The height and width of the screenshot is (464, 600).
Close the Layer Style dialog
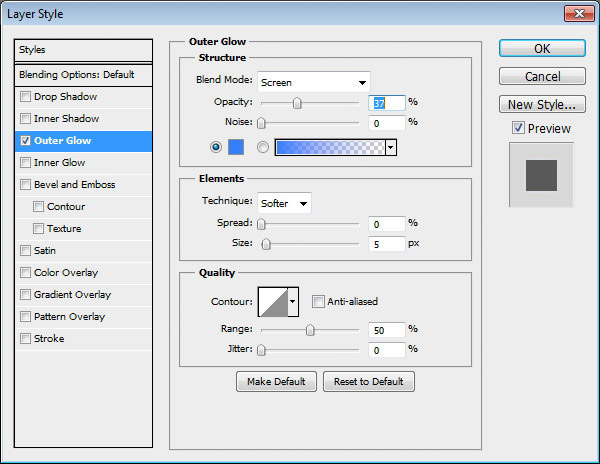point(579,13)
